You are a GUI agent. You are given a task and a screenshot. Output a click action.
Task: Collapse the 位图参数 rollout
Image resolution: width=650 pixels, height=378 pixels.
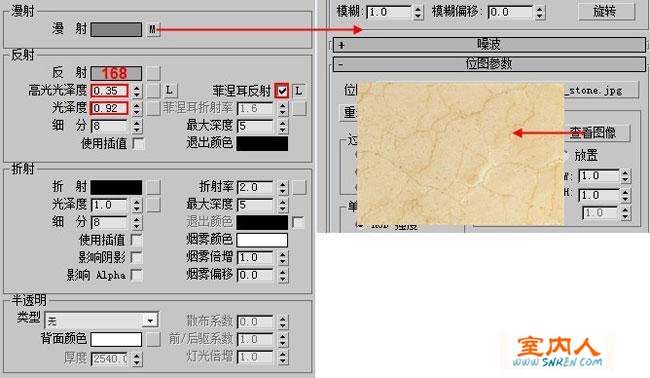tap(489, 64)
